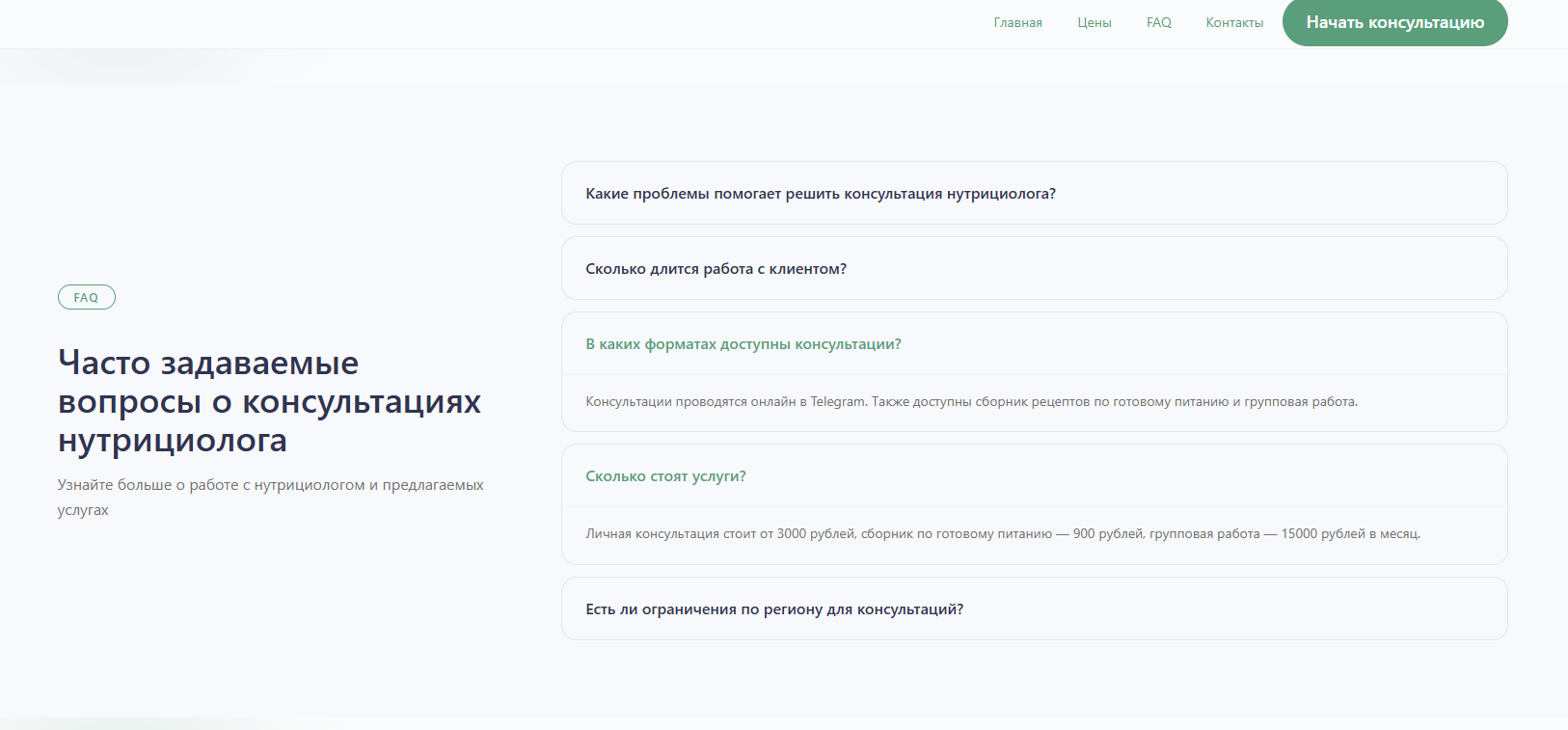This screenshot has width=1568, height=730.
Task: Click the answer text listing service prices
Action: click(1002, 534)
